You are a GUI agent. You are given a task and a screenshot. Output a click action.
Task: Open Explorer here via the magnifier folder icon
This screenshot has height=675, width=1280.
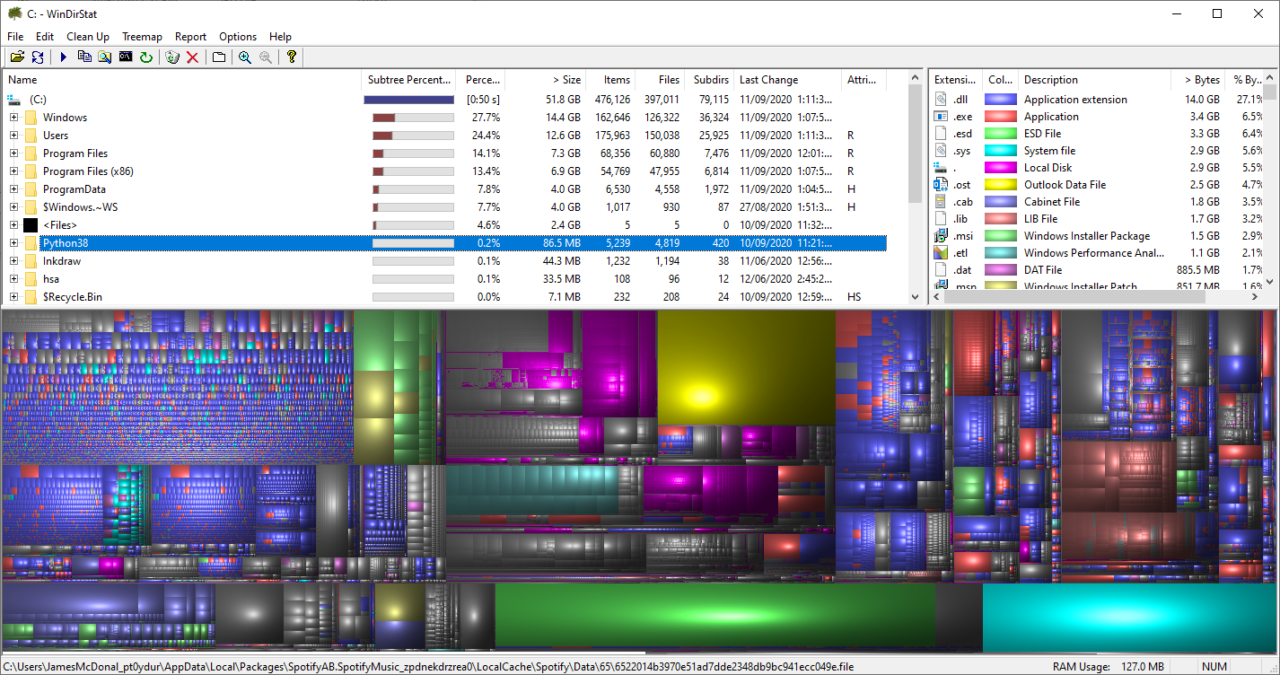click(105, 57)
